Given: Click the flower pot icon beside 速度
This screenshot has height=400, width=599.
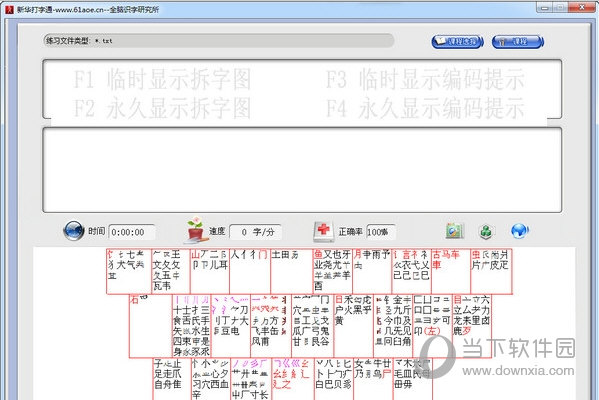Looking at the screenshot, I should [x=196, y=230].
